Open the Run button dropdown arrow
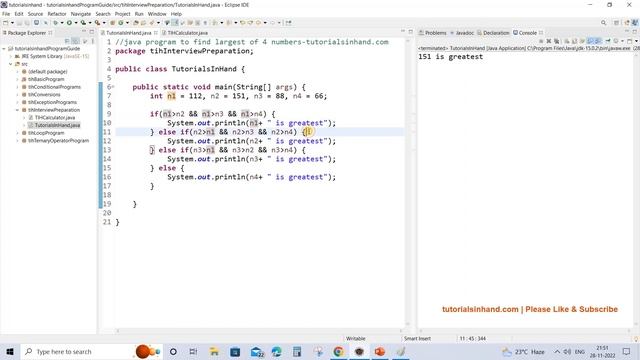Viewport: 640px width, 360px height. (x=76, y=23)
